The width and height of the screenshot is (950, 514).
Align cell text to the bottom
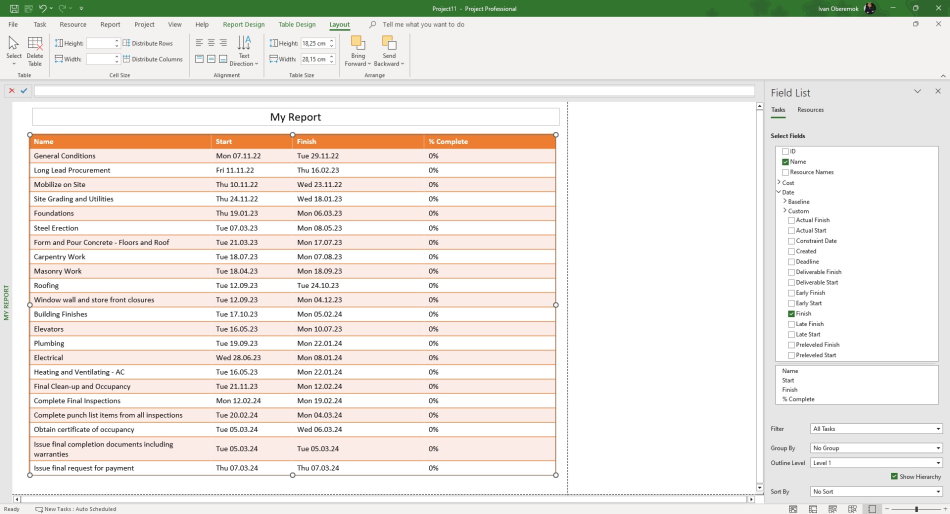[x=223, y=59]
